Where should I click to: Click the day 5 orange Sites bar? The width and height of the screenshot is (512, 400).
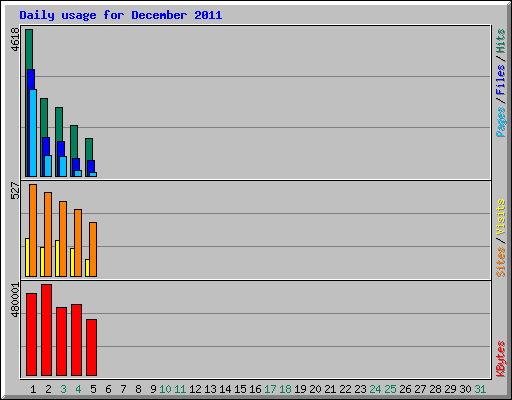(93, 249)
